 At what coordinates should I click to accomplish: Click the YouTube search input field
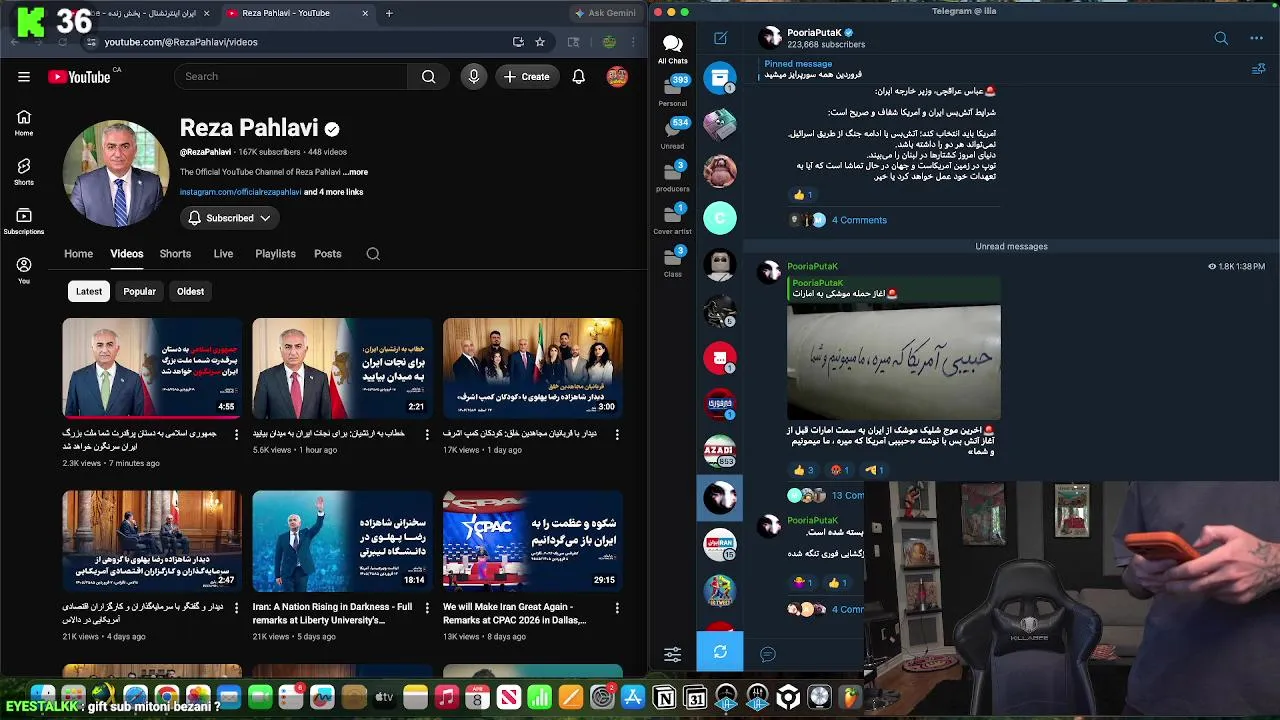290,76
